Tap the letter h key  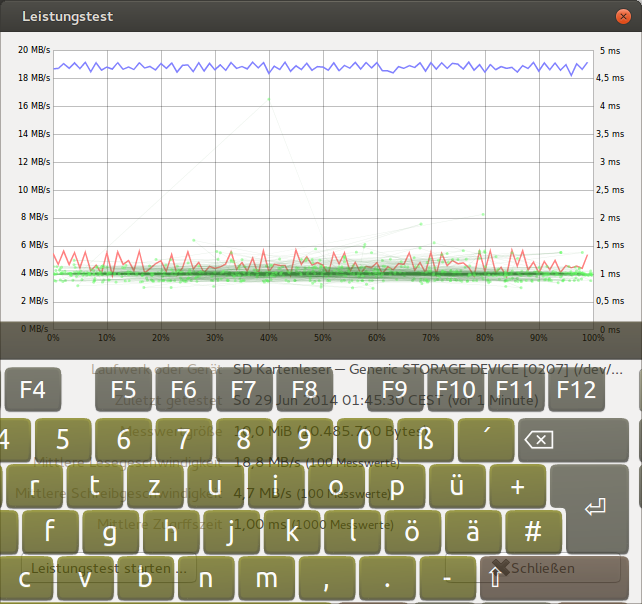coord(170,531)
